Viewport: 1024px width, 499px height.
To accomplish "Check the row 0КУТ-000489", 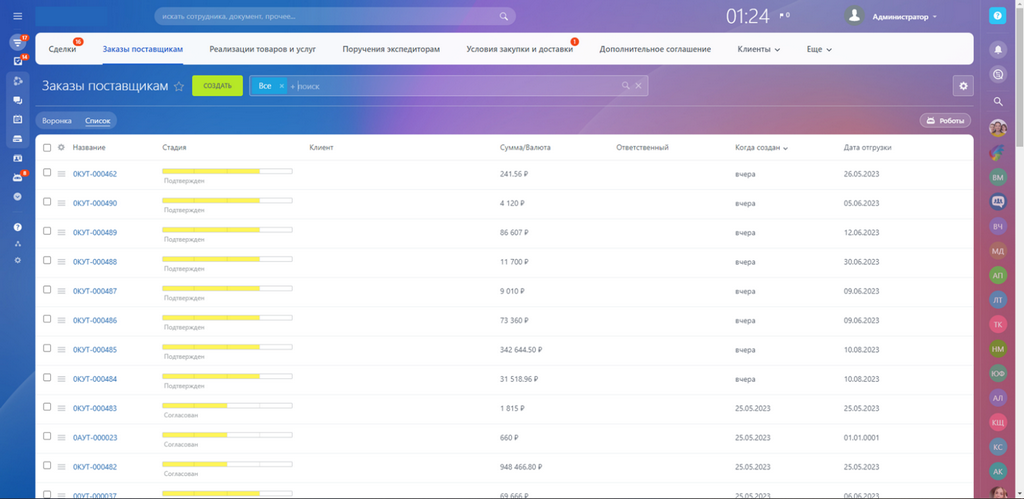I will [x=47, y=231].
